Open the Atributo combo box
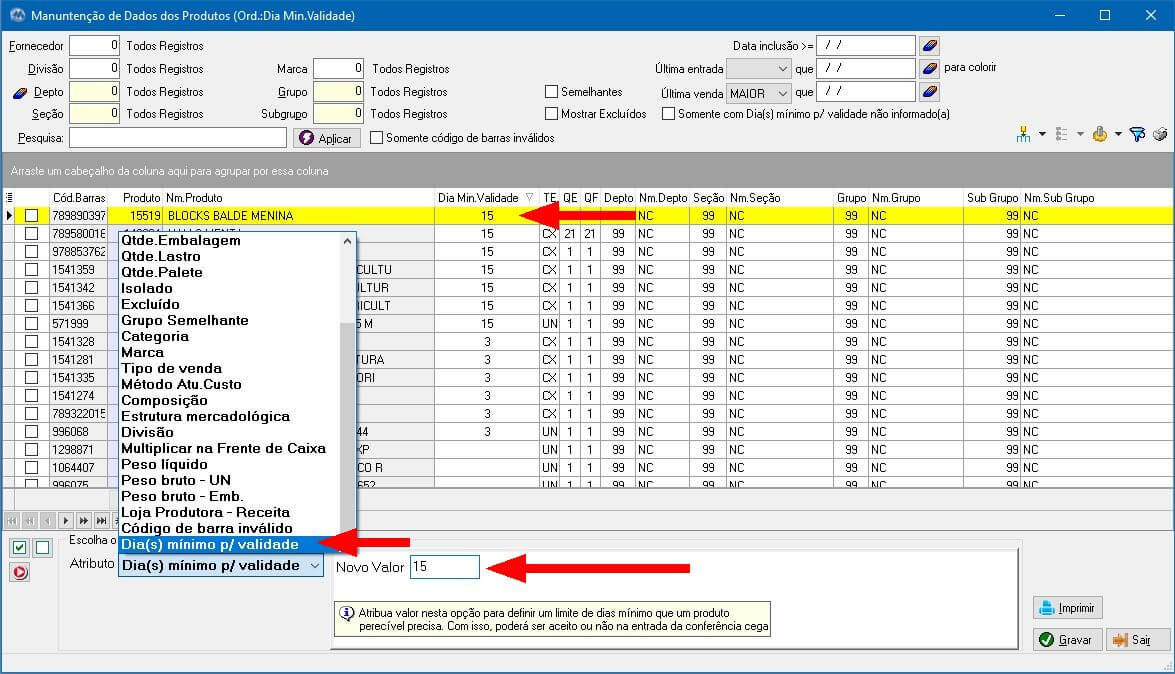 (221, 565)
